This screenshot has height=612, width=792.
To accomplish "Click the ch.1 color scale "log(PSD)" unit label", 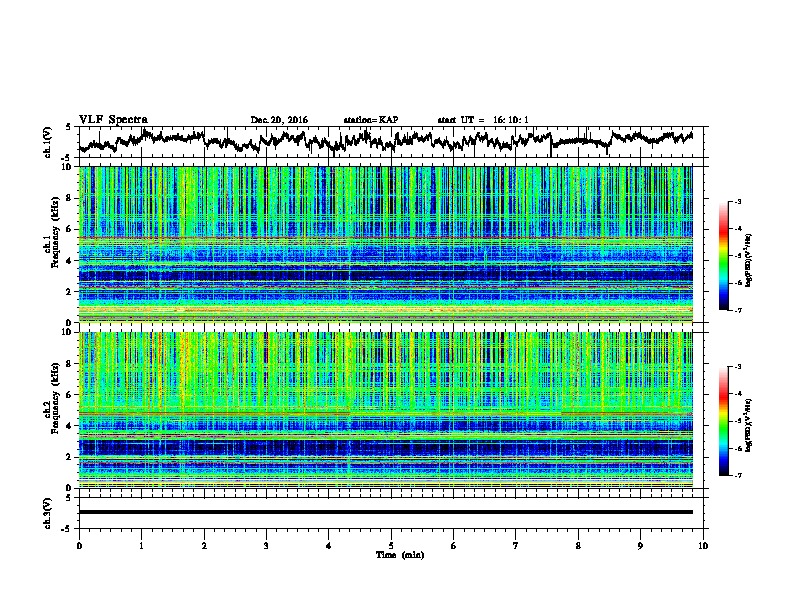I will (749, 260).
